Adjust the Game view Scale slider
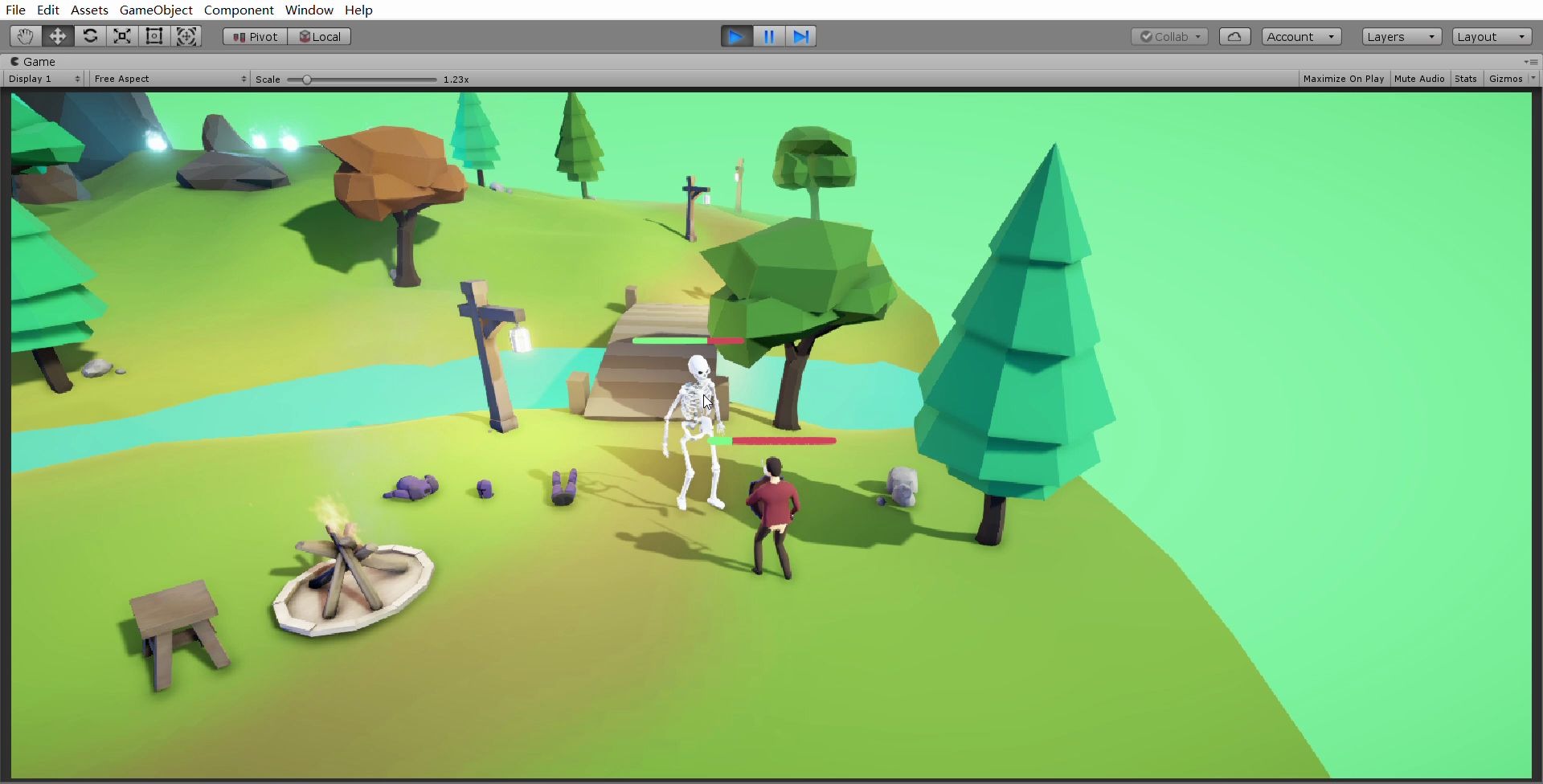 (x=308, y=79)
